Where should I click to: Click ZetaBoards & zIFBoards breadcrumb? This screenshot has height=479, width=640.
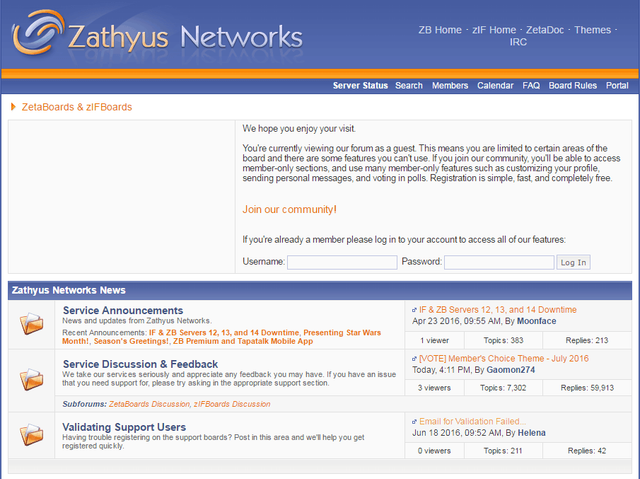(77, 107)
